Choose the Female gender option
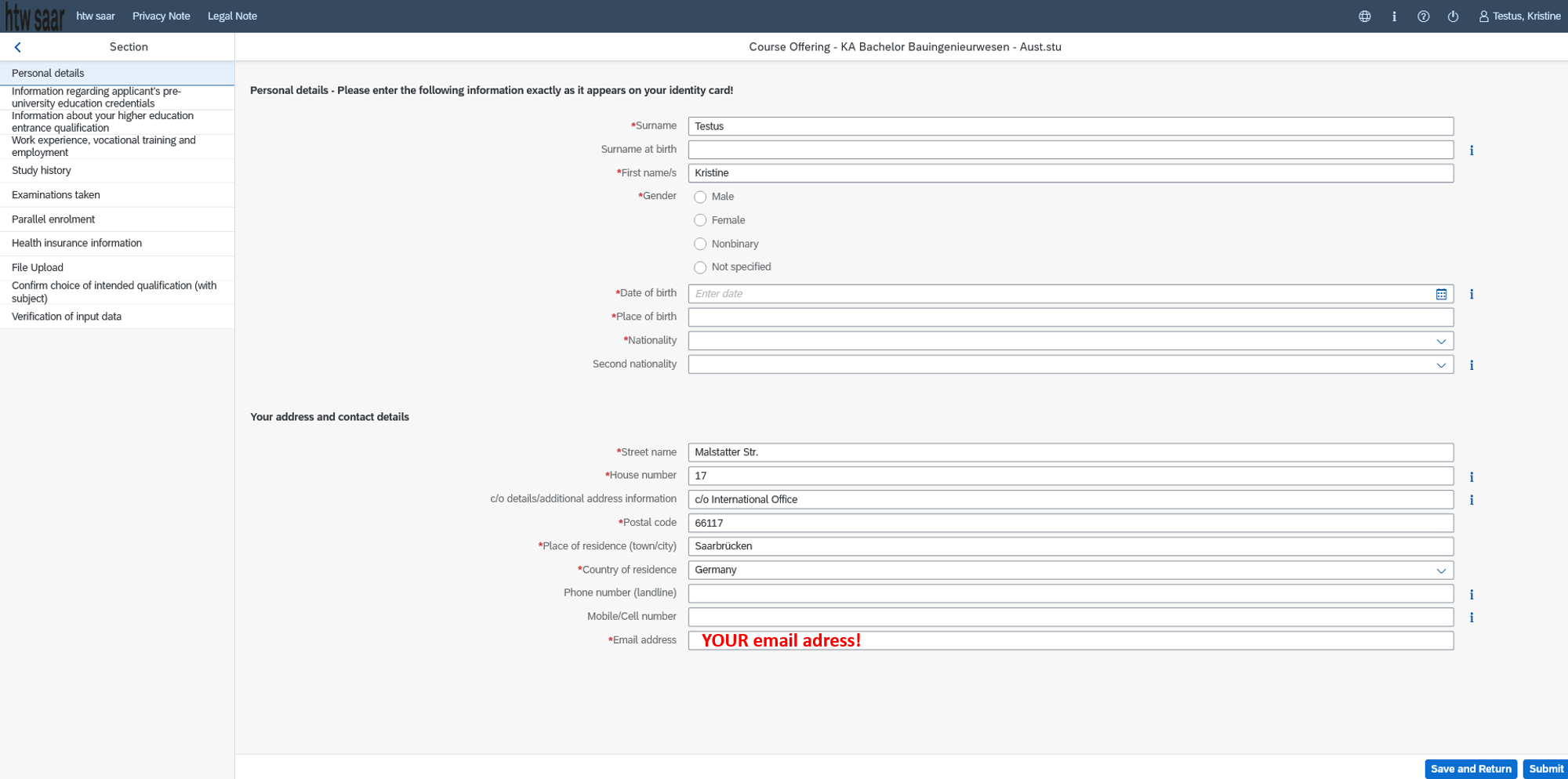The width and height of the screenshot is (1568, 779). 700,221
